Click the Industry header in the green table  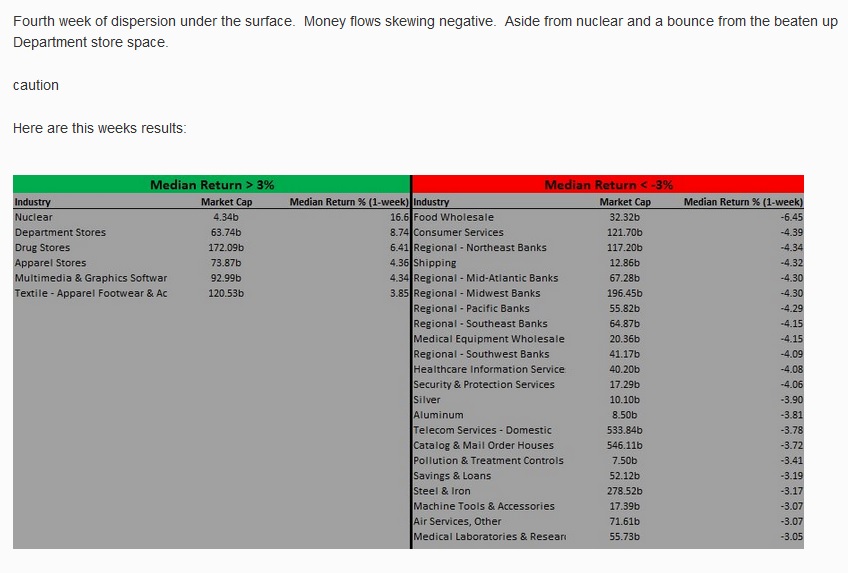tap(32, 202)
